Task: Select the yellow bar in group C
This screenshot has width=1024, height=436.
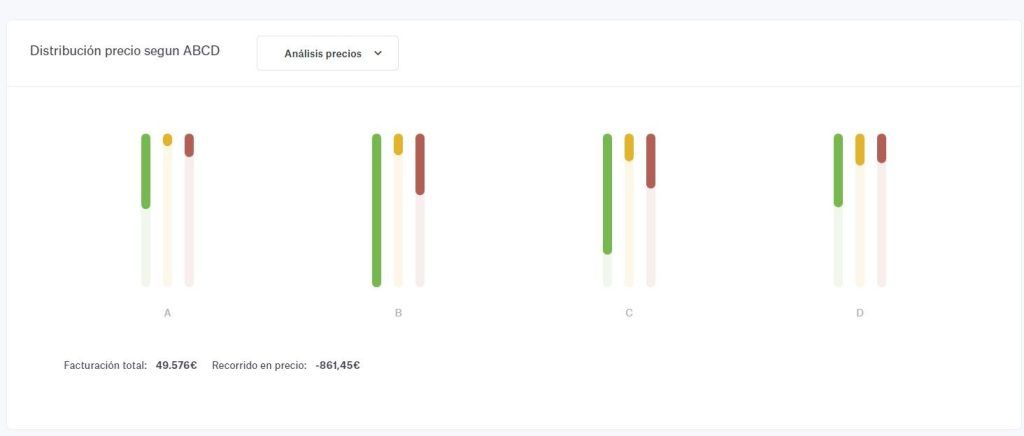Action: pos(629,147)
